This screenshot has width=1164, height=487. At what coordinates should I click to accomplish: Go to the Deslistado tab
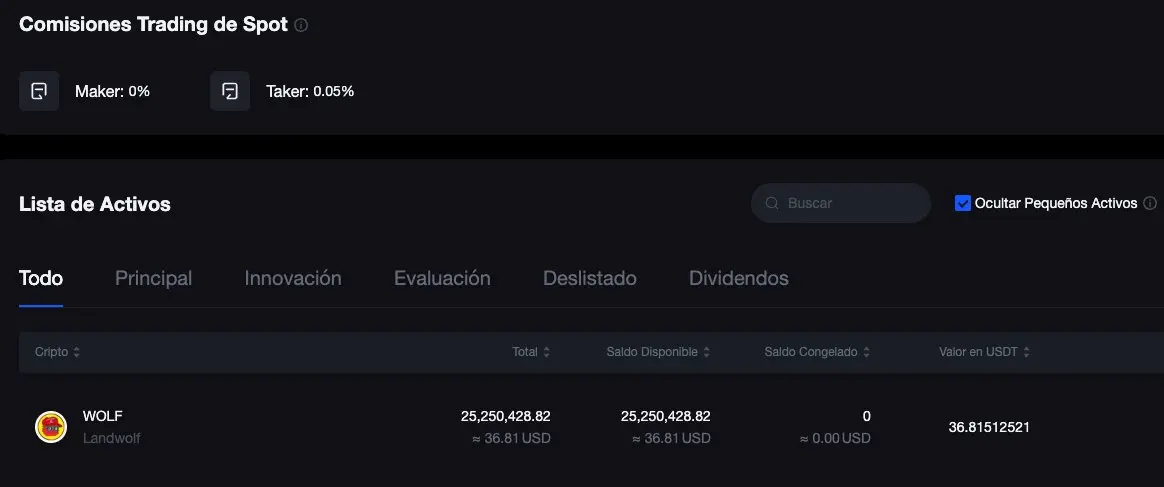coord(589,278)
